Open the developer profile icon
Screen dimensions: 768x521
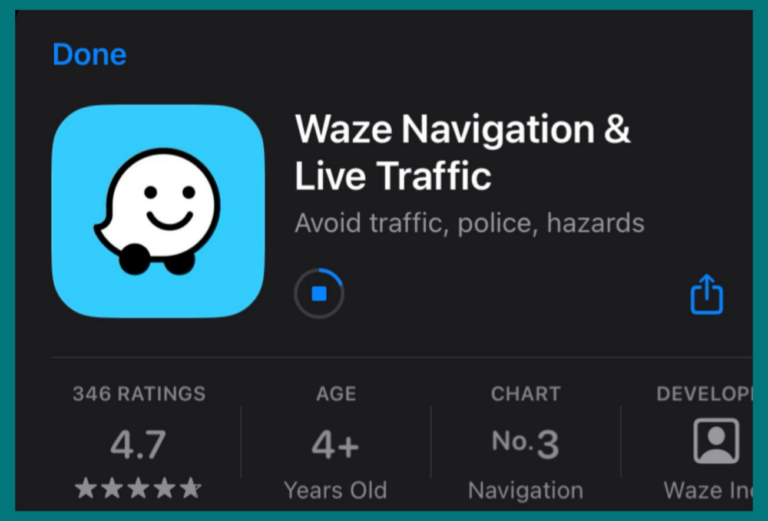coord(716,441)
